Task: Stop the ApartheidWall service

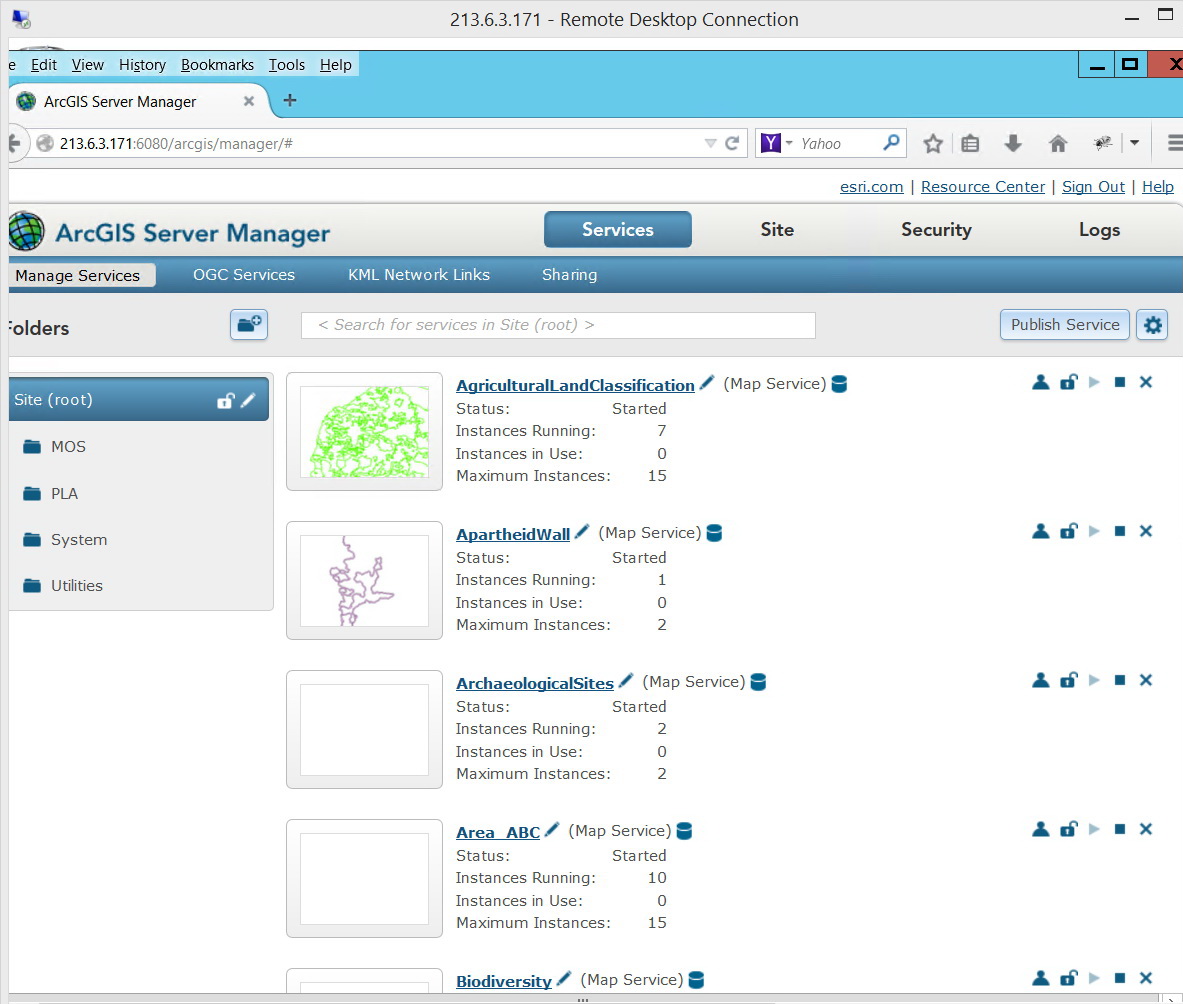Action: (1120, 531)
